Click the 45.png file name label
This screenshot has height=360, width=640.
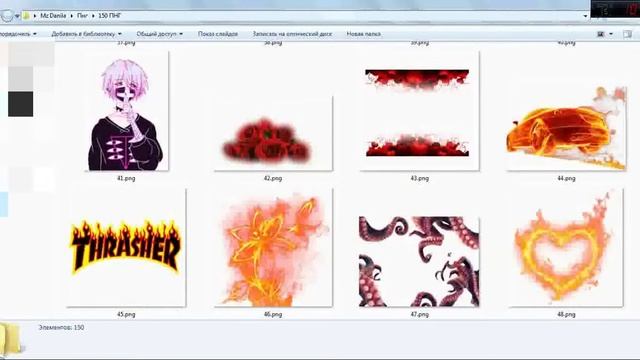coord(126,314)
